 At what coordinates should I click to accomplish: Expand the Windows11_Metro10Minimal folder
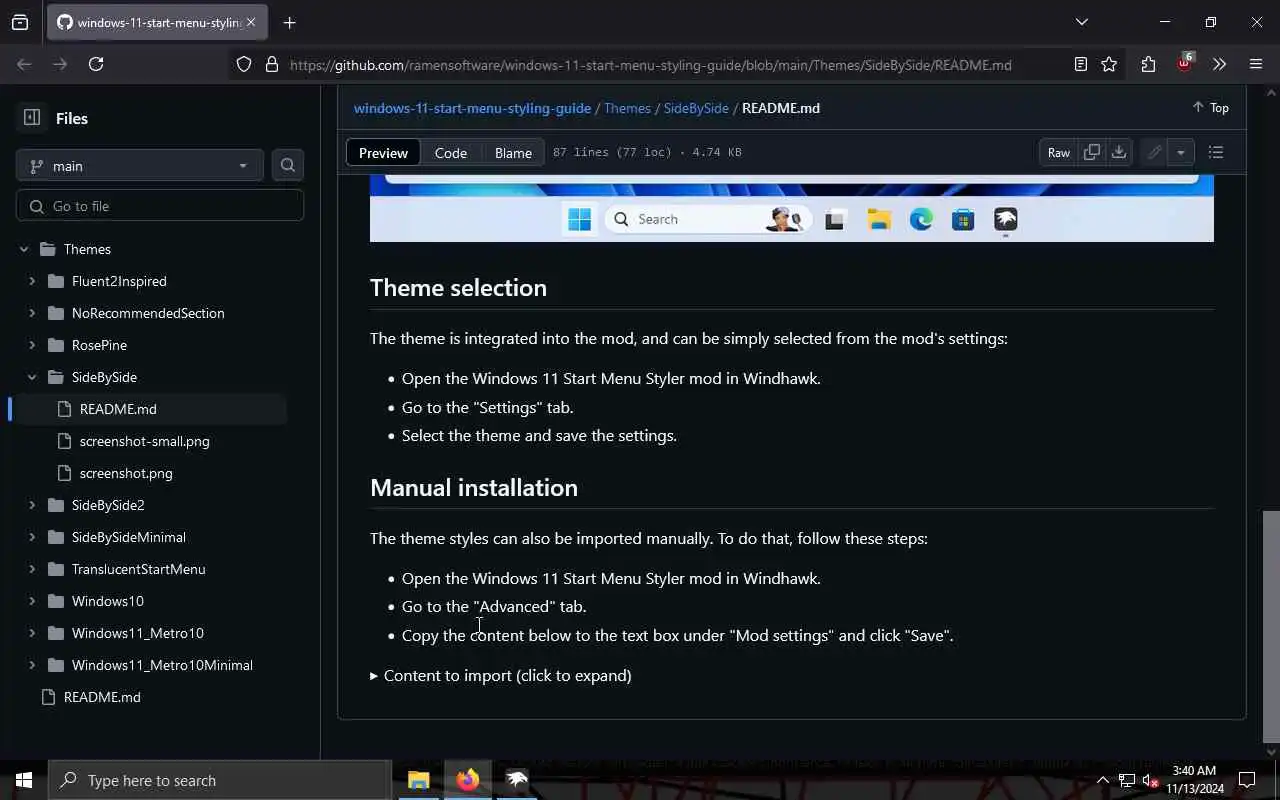32,665
